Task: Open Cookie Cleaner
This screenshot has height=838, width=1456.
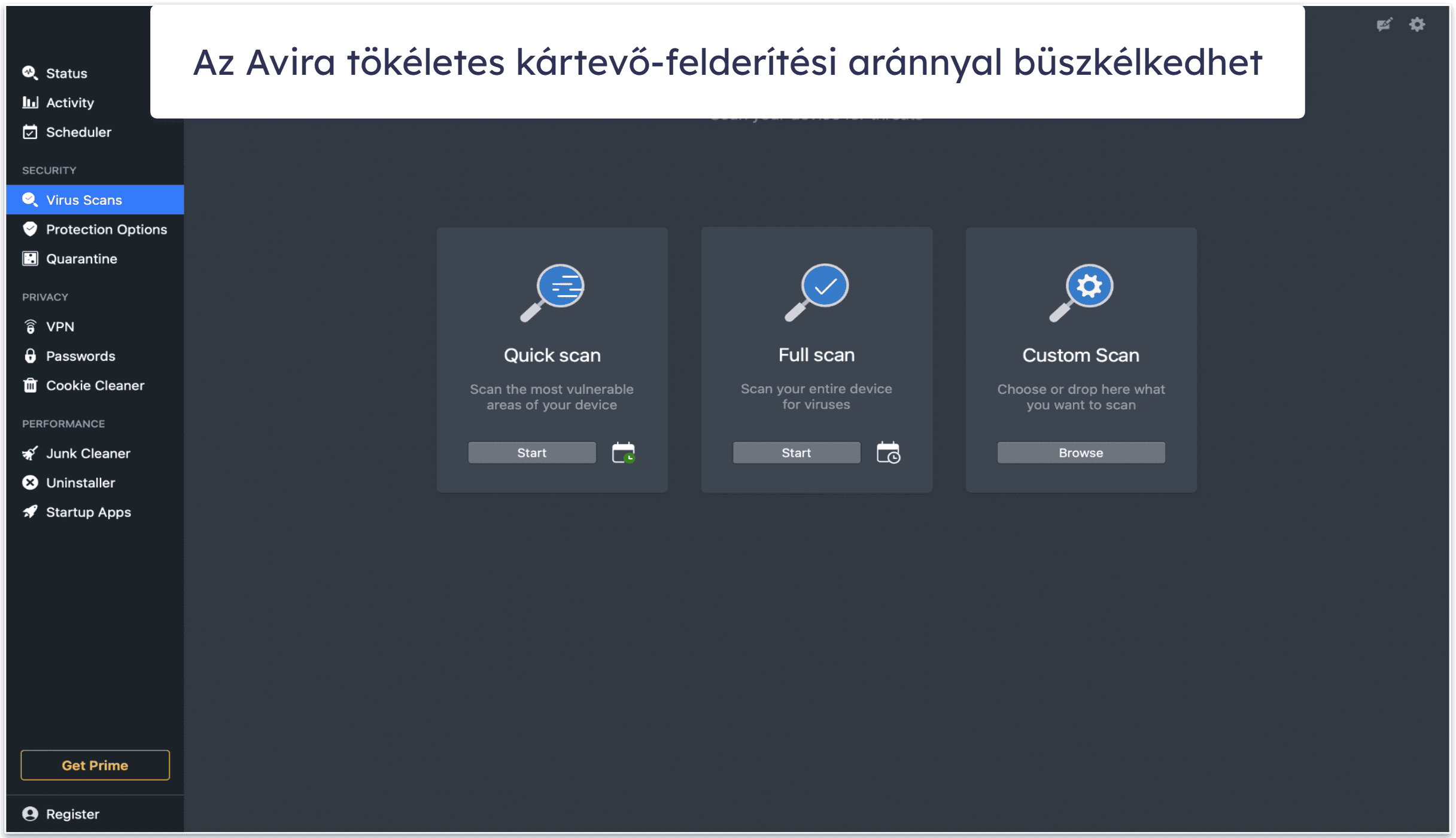Action: 95,385
